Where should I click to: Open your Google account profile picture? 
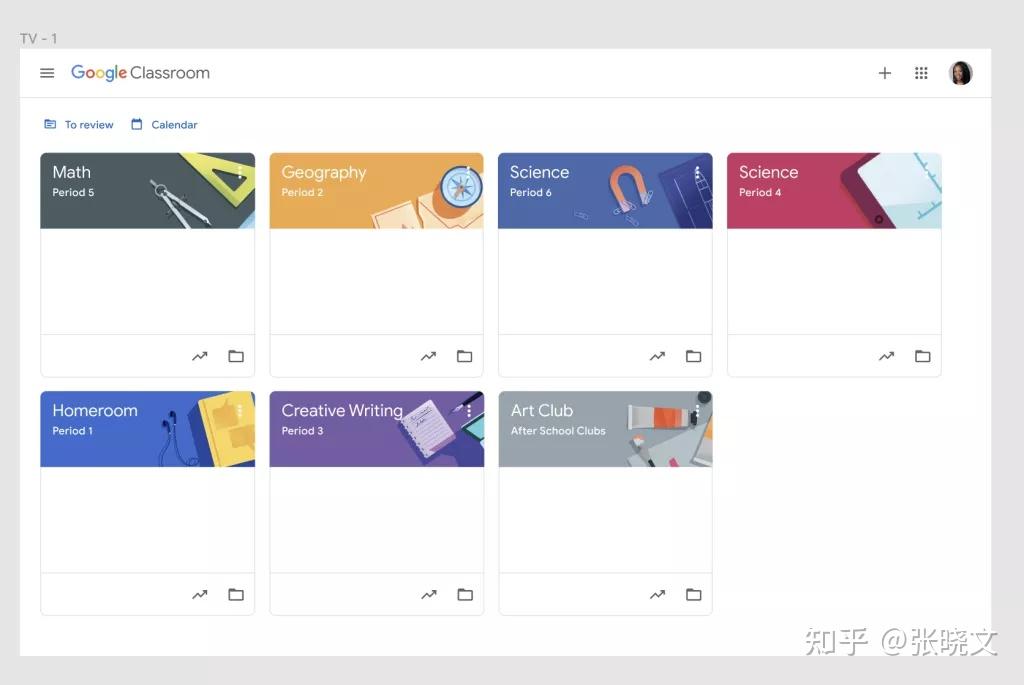coord(961,72)
